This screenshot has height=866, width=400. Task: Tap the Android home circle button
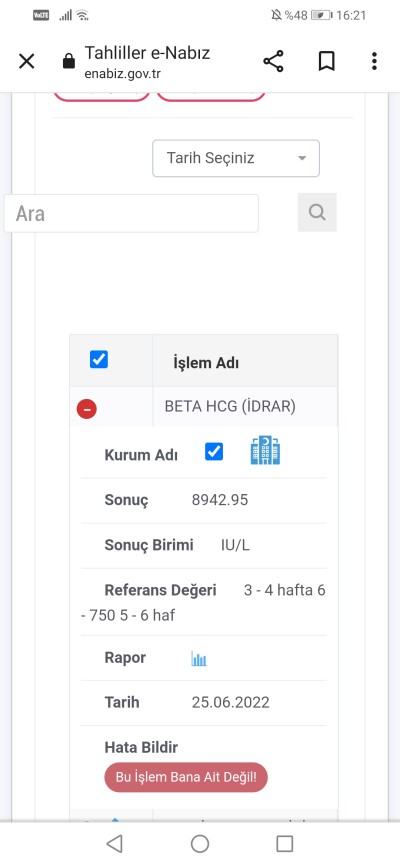200,843
